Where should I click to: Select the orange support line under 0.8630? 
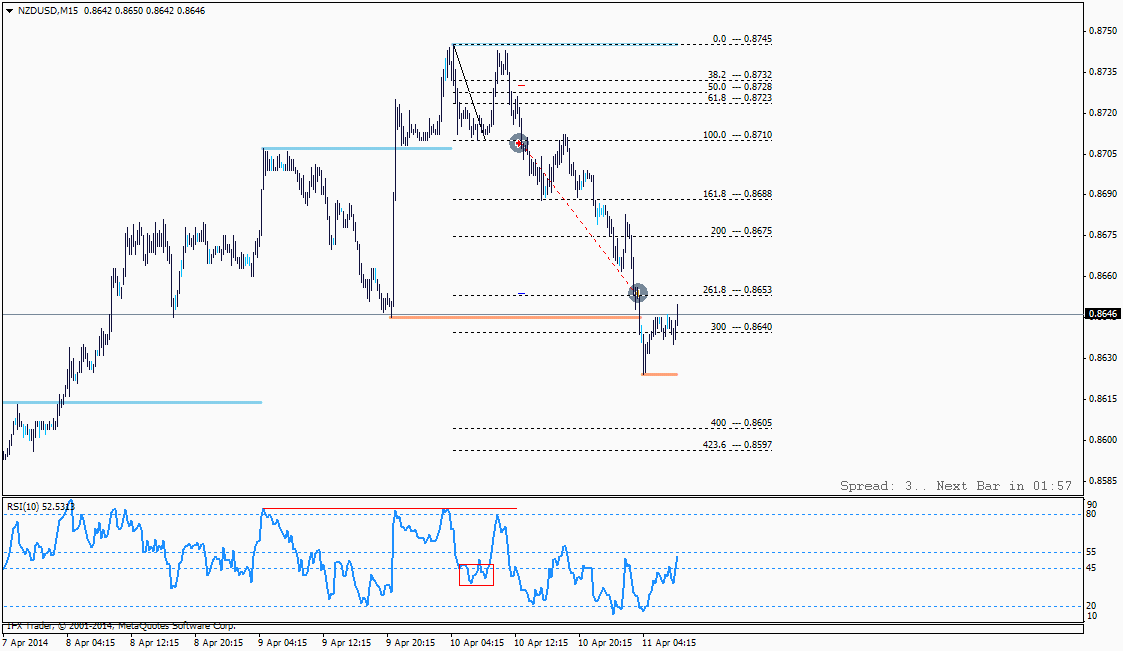(660, 375)
